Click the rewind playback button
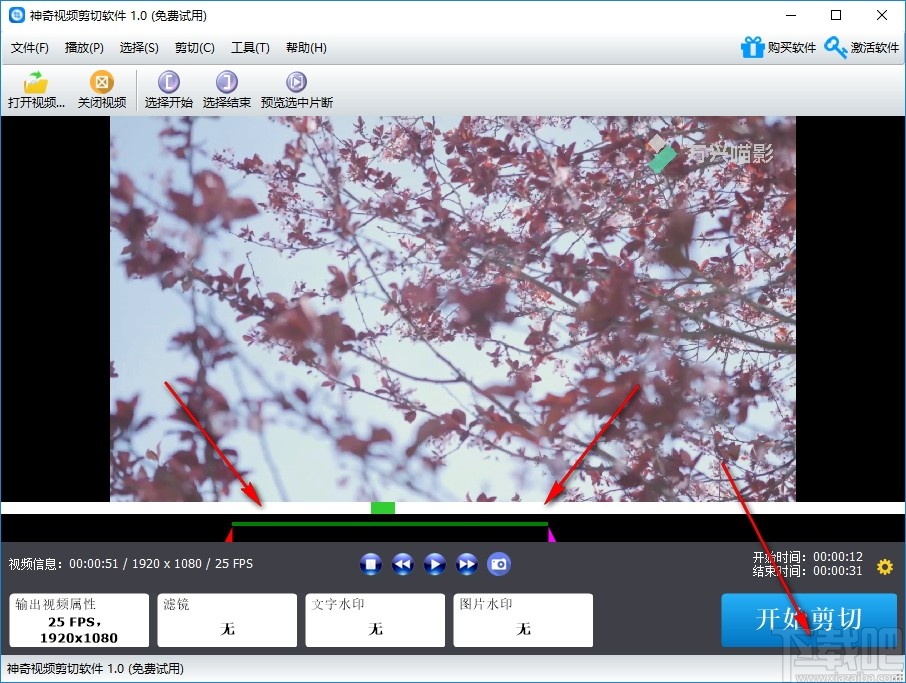Viewport: 906px width, 683px height. [403, 564]
